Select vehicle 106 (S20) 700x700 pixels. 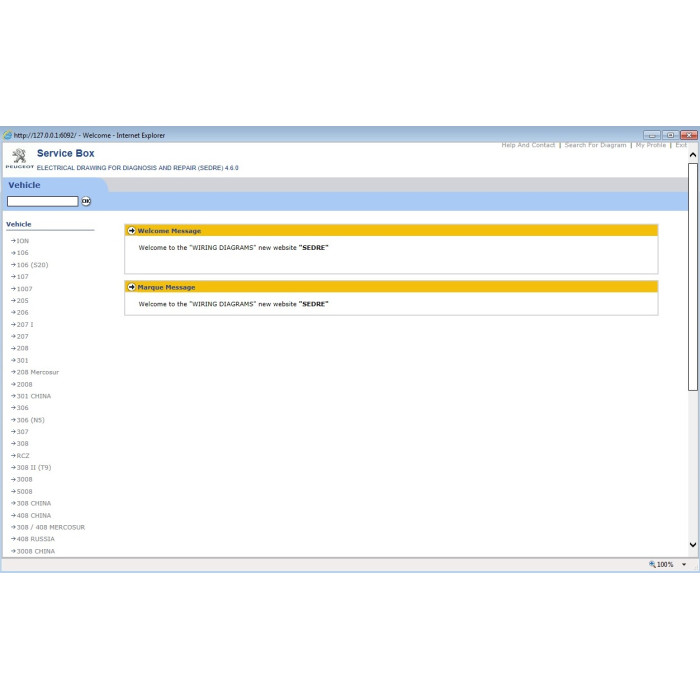click(32, 265)
